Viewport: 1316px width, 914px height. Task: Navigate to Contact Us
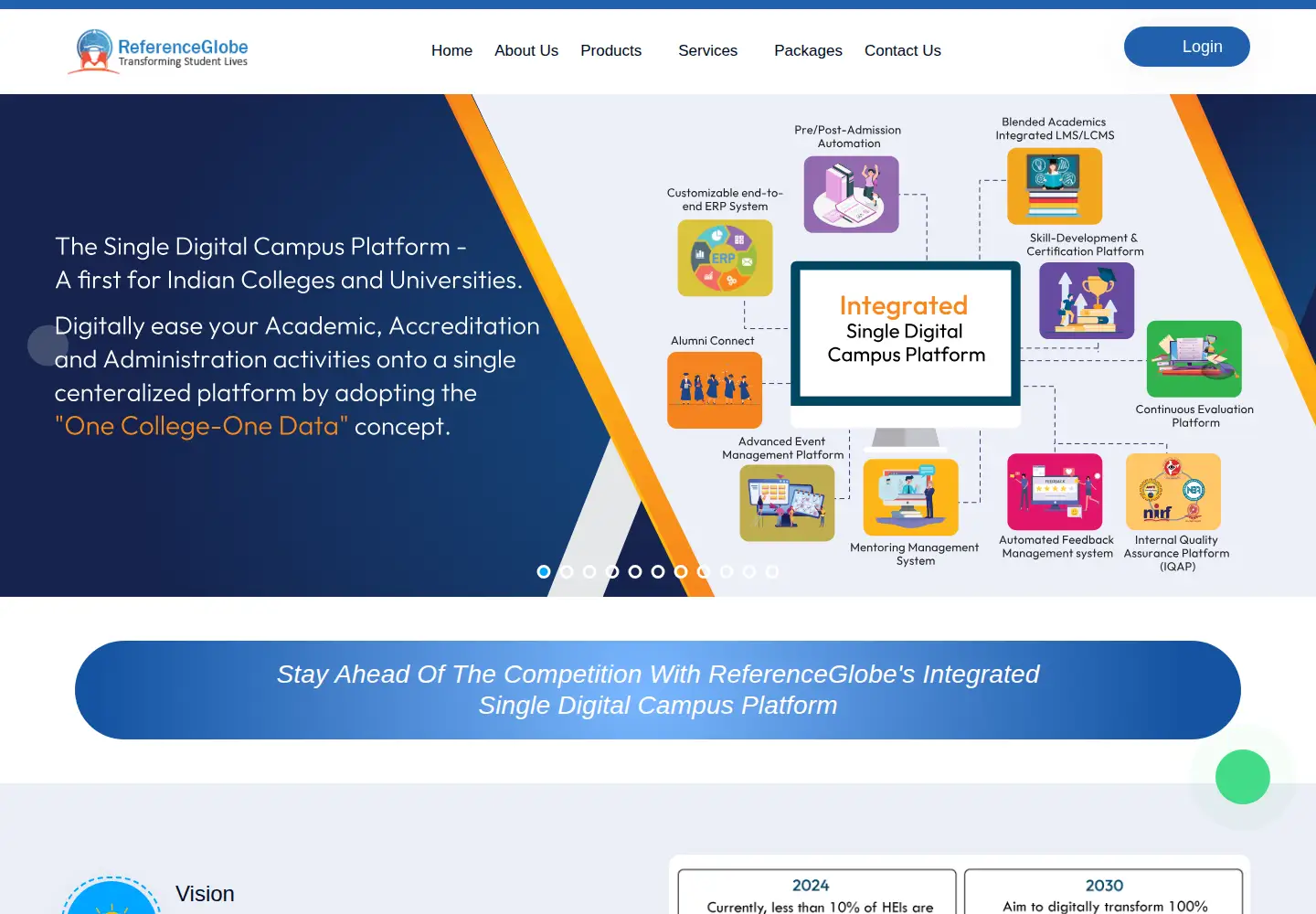click(x=903, y=51)
